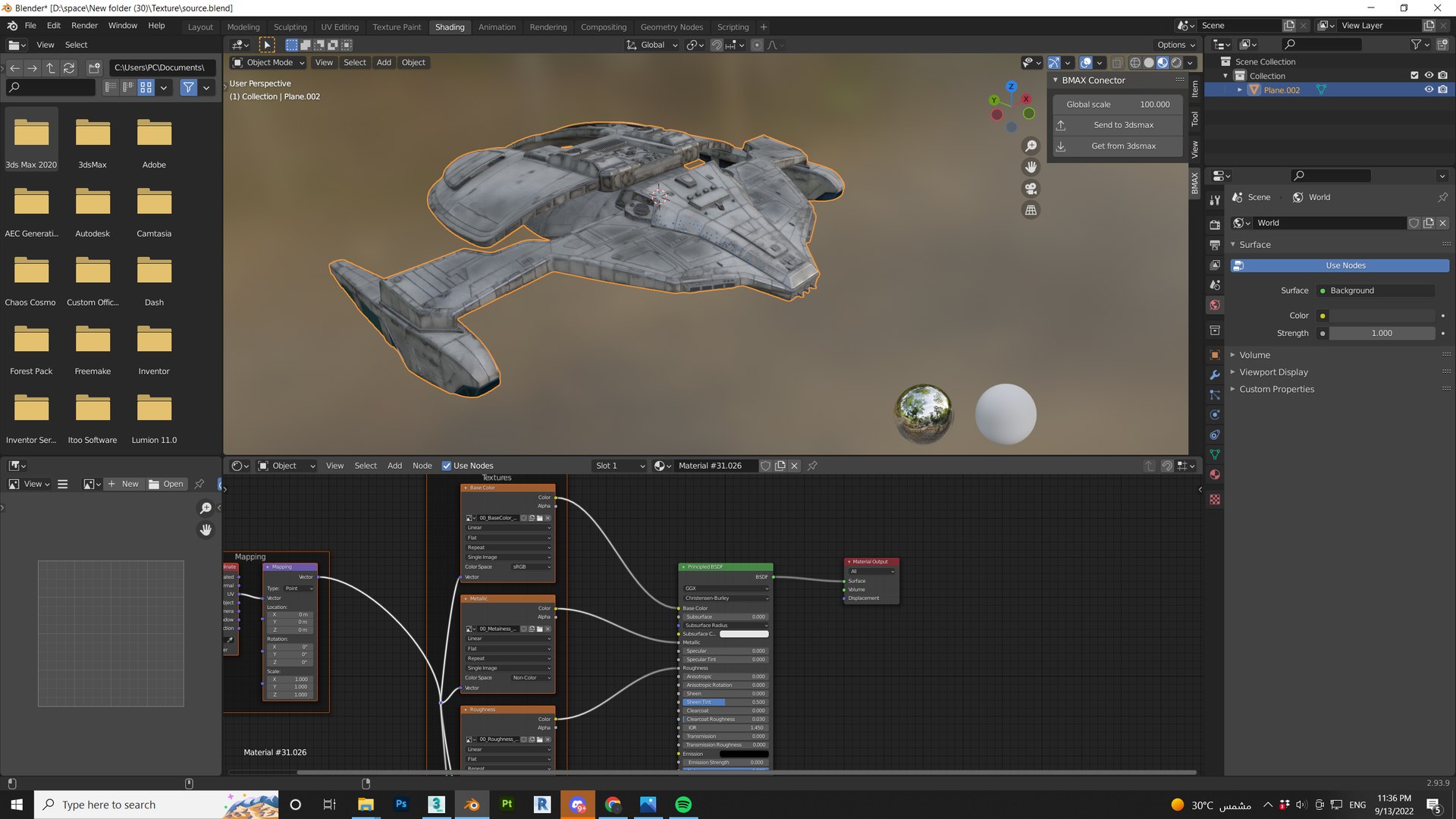Toggle viewport overlays button

point(1086,63)
